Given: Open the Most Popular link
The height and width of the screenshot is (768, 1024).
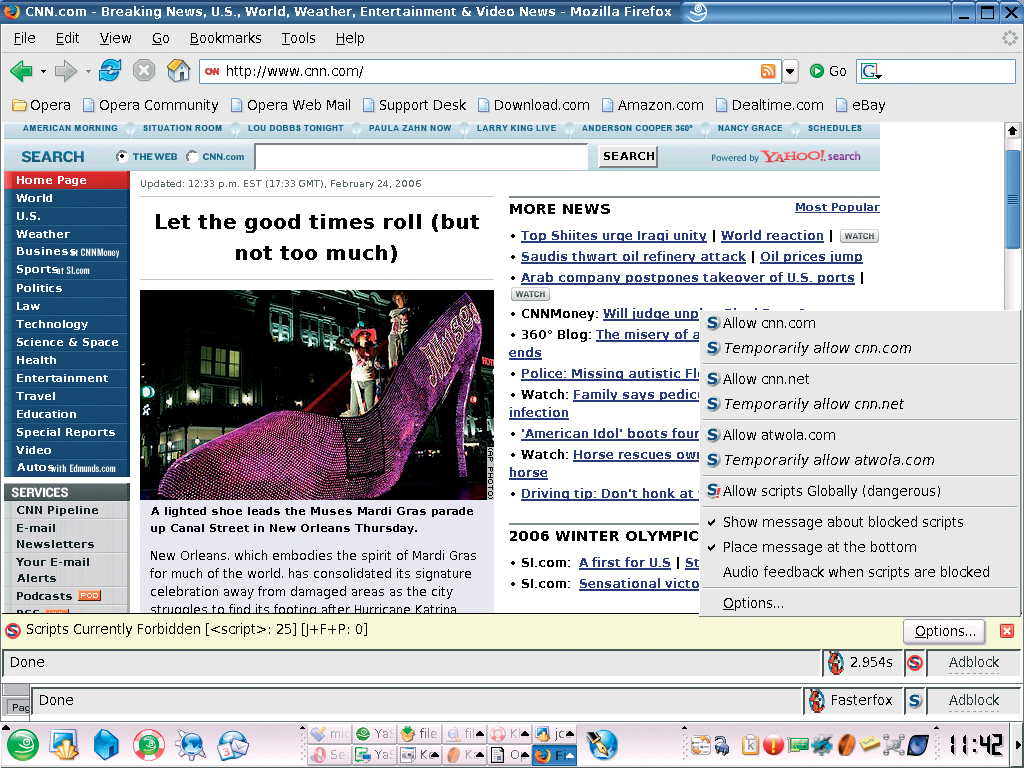Looking at the screenshot, I should [x=837, y=207].
